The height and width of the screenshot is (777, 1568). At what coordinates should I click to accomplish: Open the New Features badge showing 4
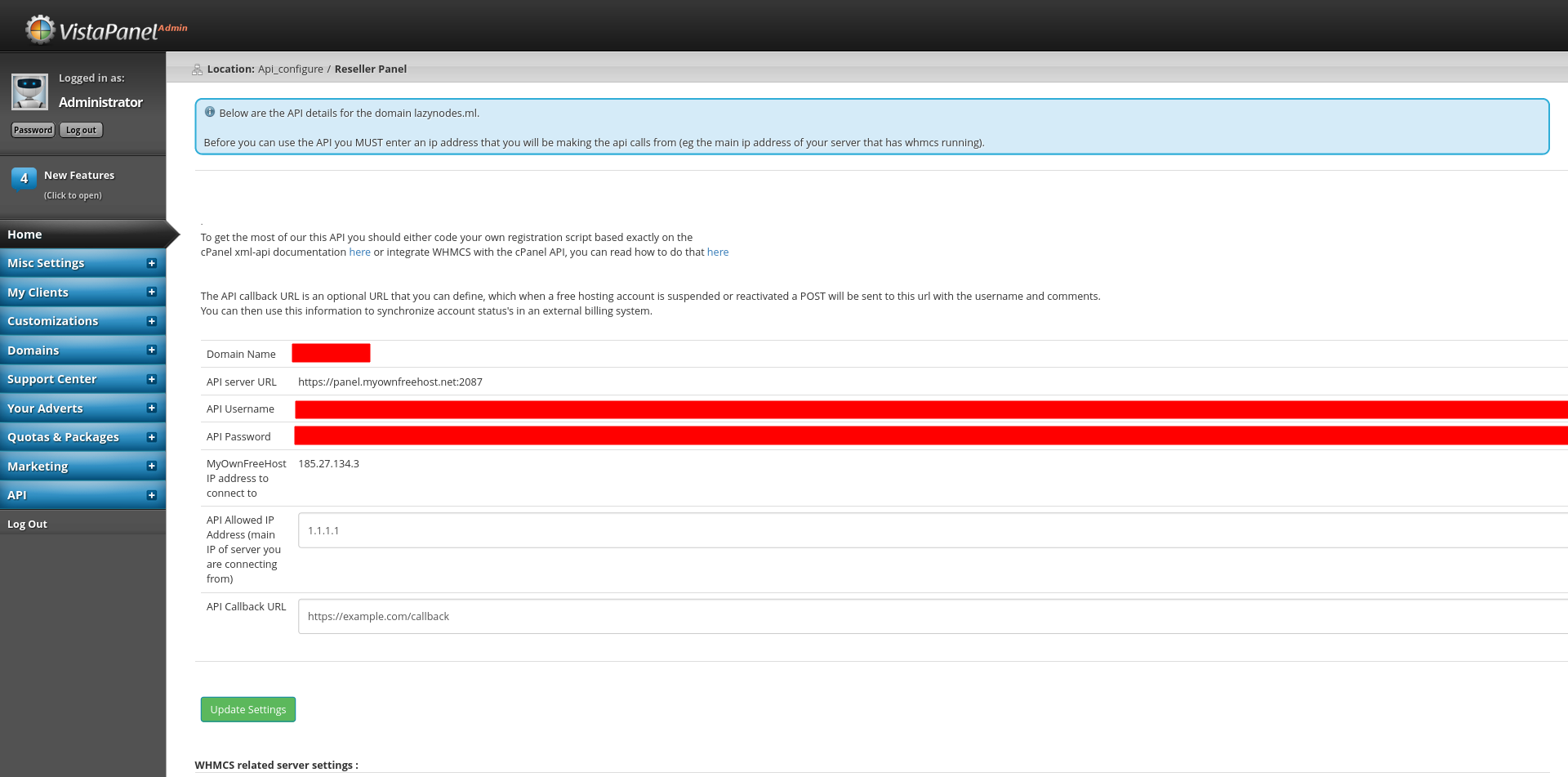point(24,178)
